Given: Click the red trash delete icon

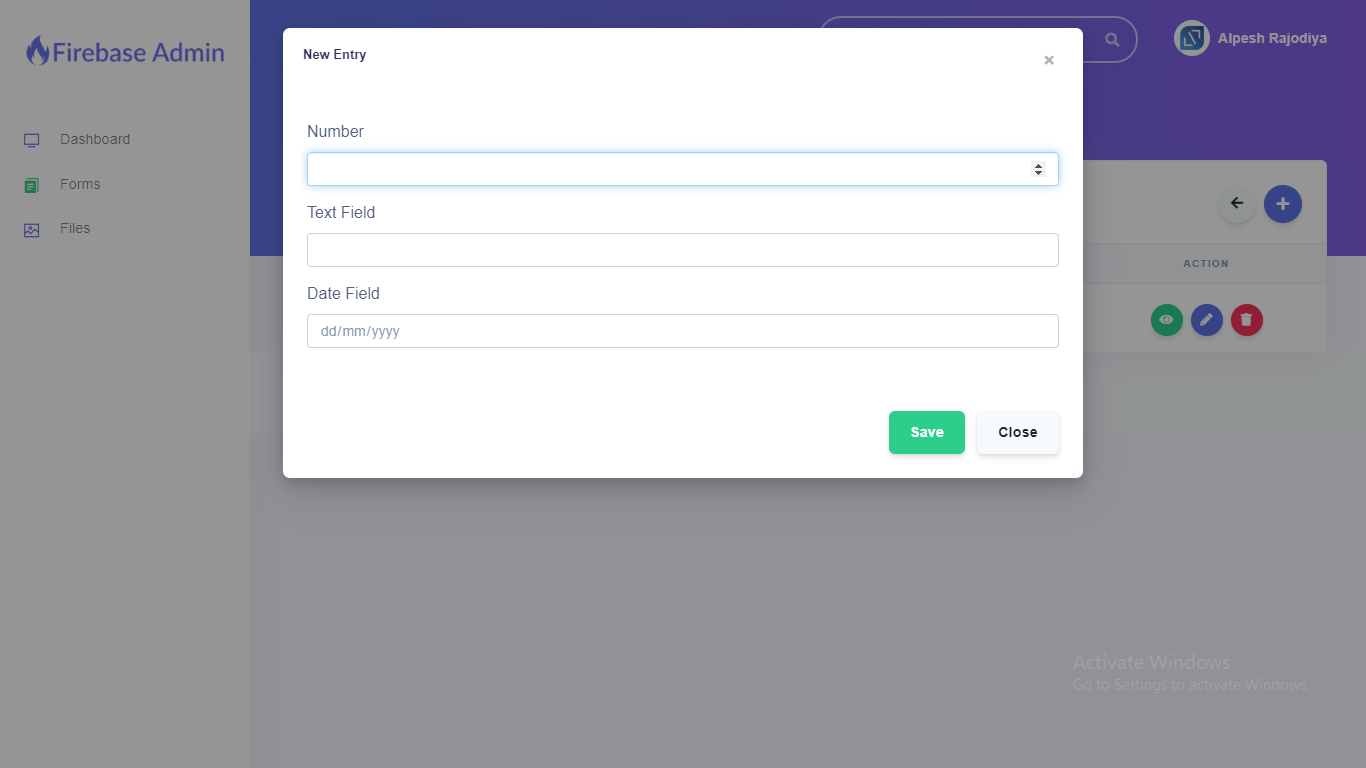Looking at the screenshot, I should pos(1246,320).
